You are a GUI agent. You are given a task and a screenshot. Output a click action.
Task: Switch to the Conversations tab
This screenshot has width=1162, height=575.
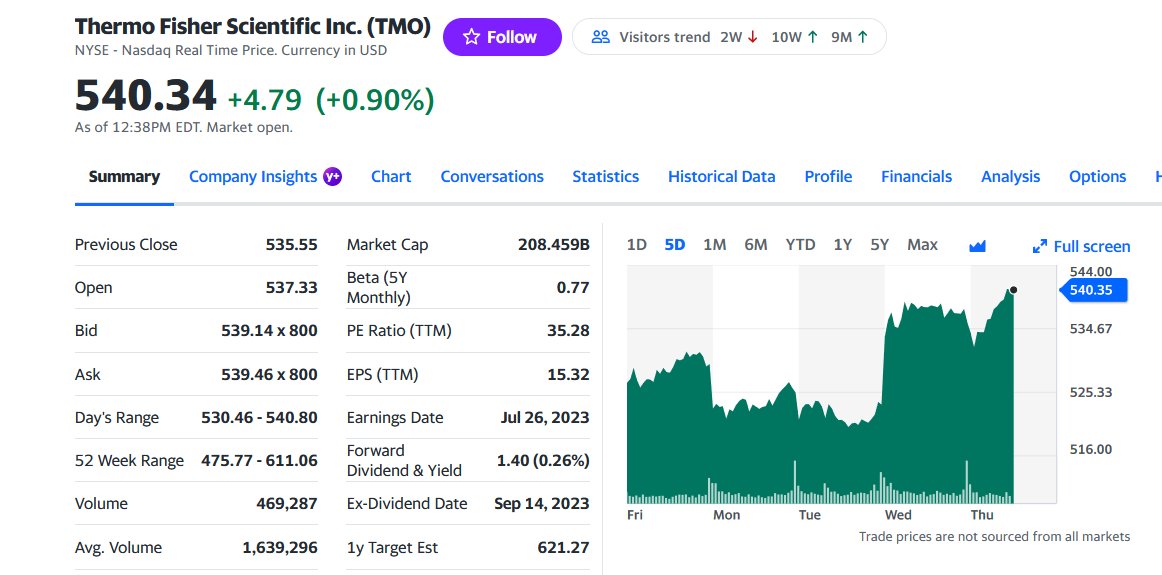[492, 176]
